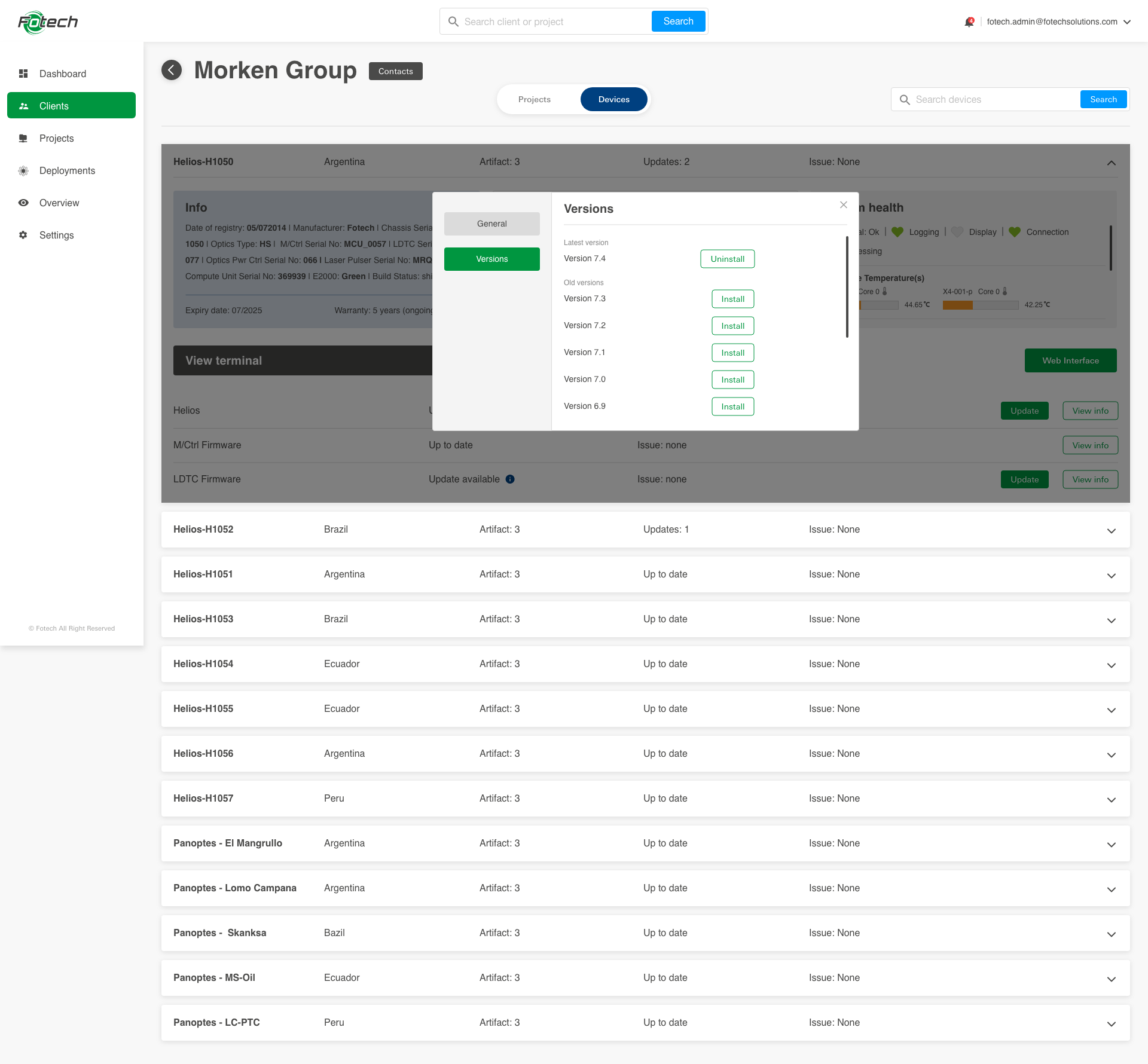This screenshot has width=1148, height=1064.
Task: Click the Dashboard grid icon
Action: [23, 74]
